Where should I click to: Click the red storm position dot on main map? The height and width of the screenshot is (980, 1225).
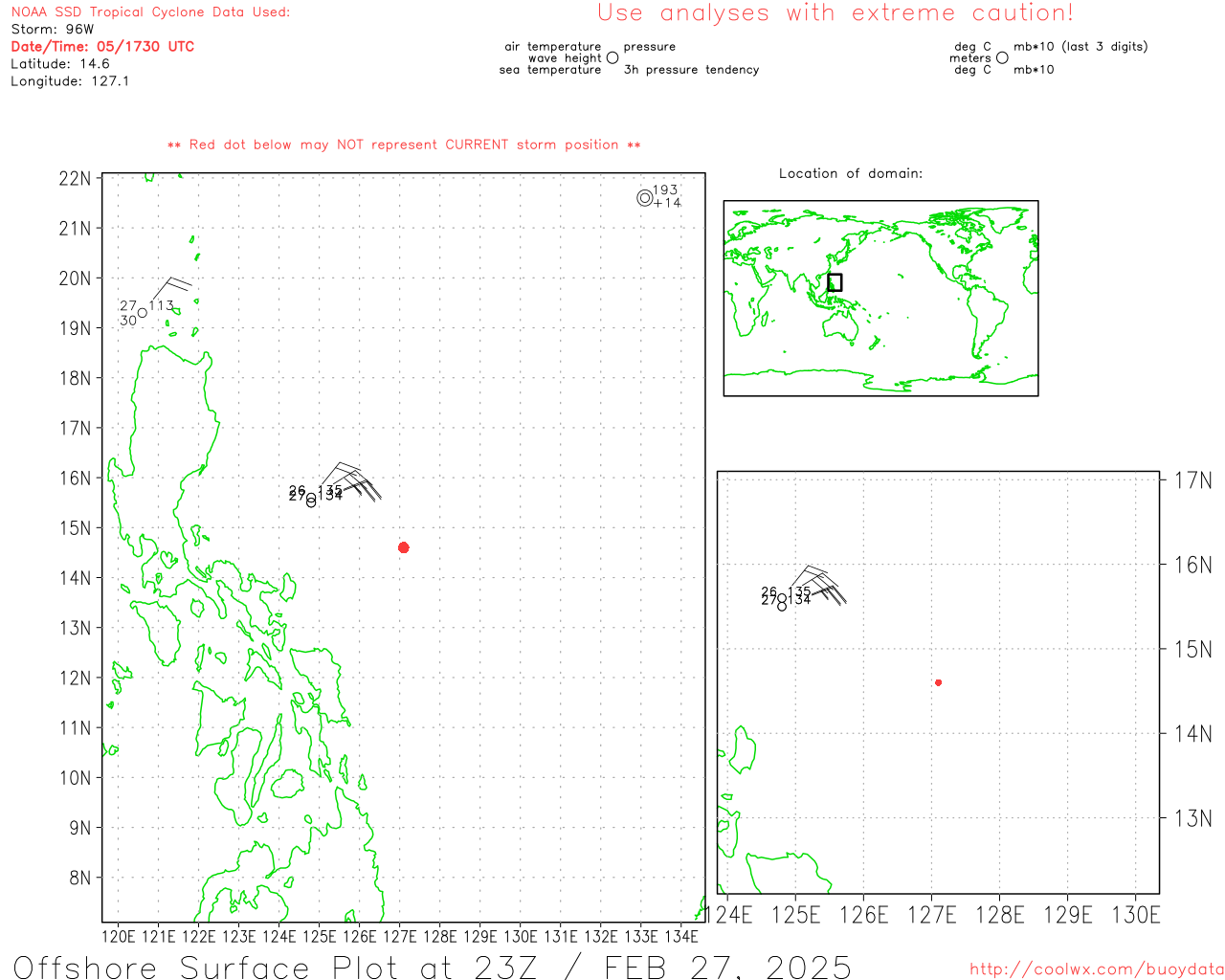[404, 547]
